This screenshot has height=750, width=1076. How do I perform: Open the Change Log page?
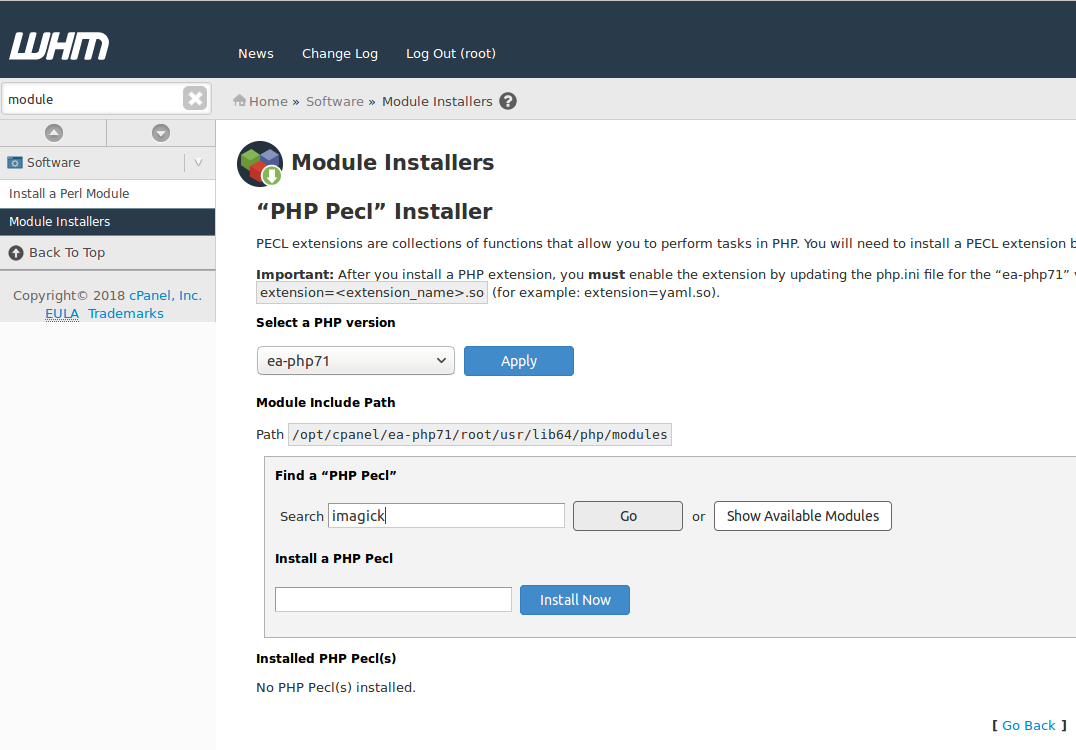339,53
